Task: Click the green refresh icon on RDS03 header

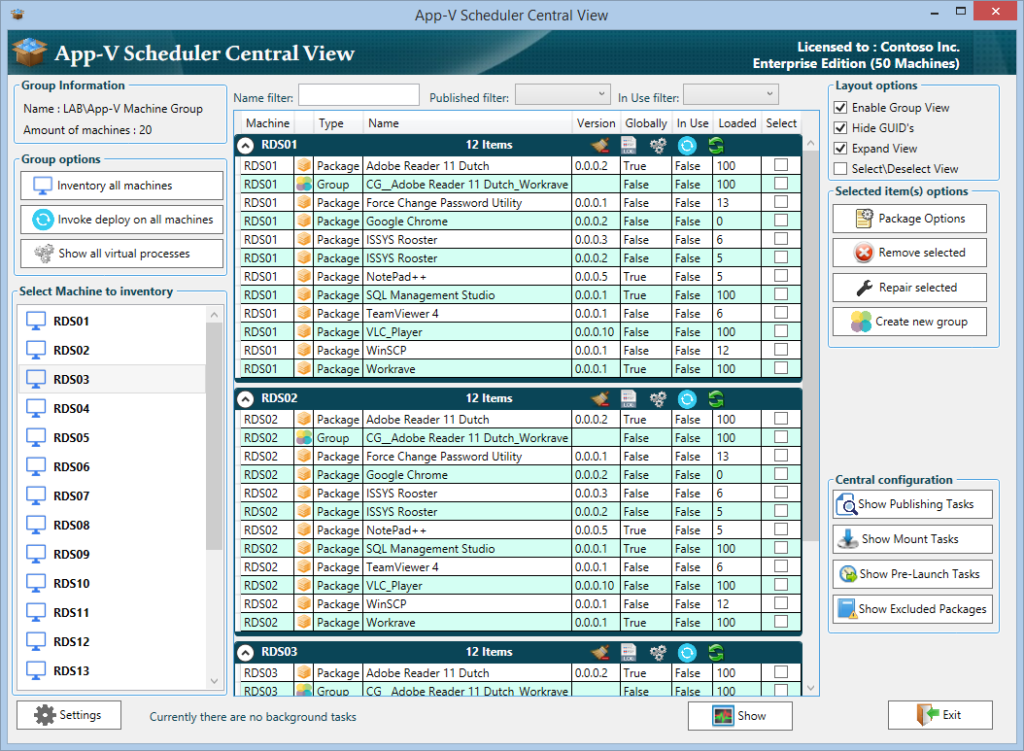Action: click(715, 651)
